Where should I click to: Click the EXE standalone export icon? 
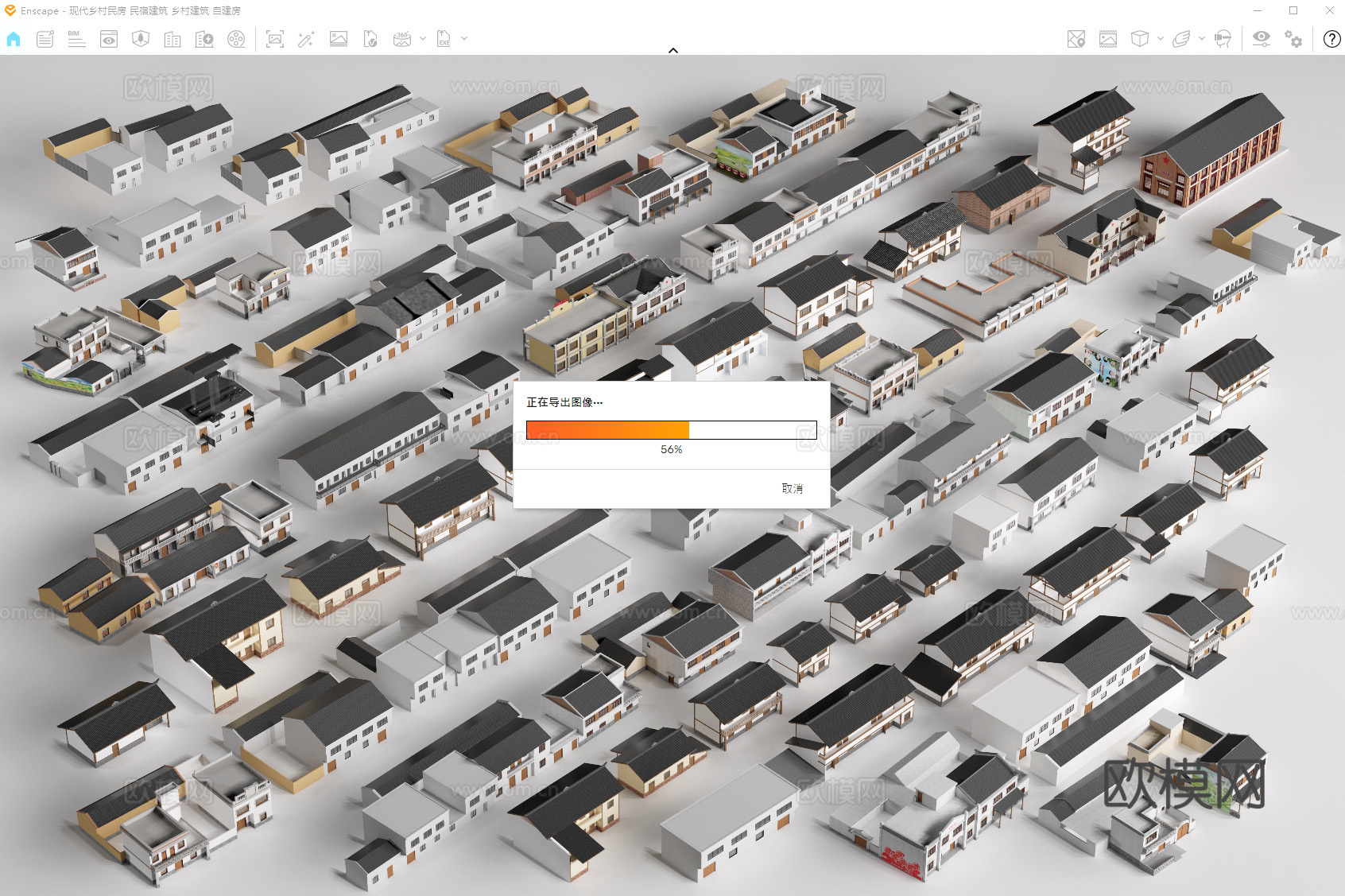click(444, 39)
